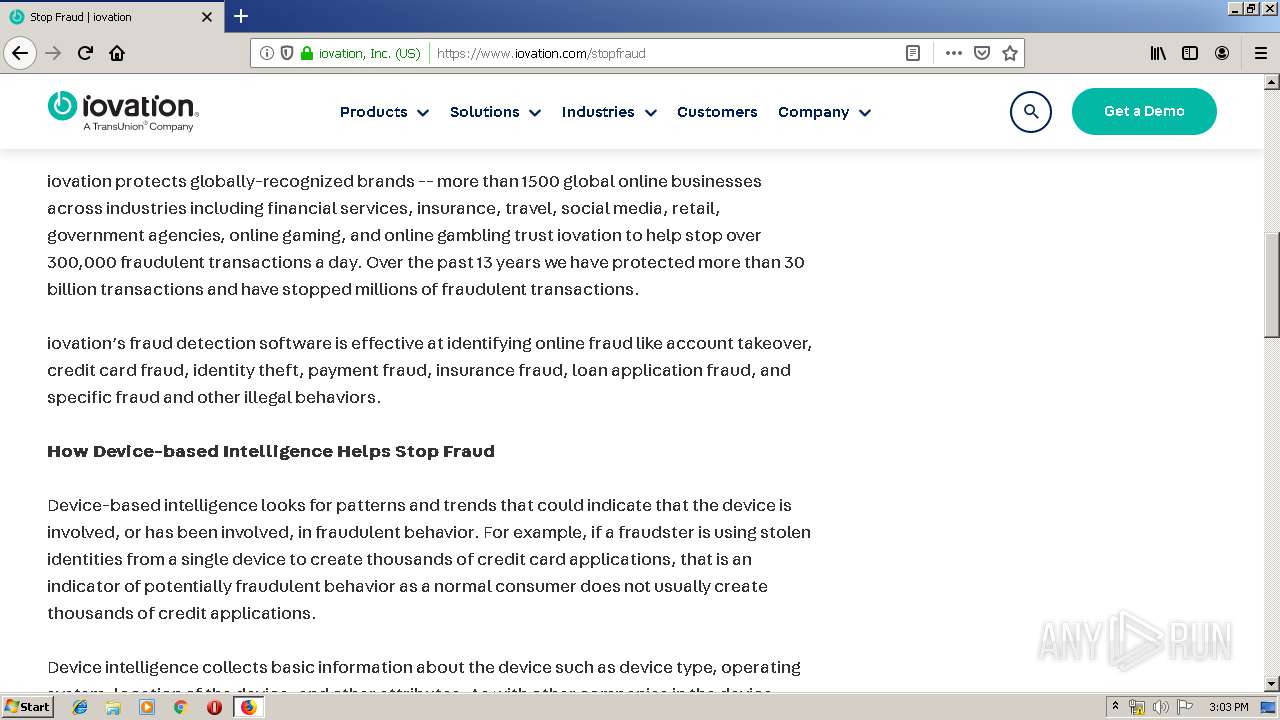Click the 3:03 PM system clock

click(x=1228, y=707)
